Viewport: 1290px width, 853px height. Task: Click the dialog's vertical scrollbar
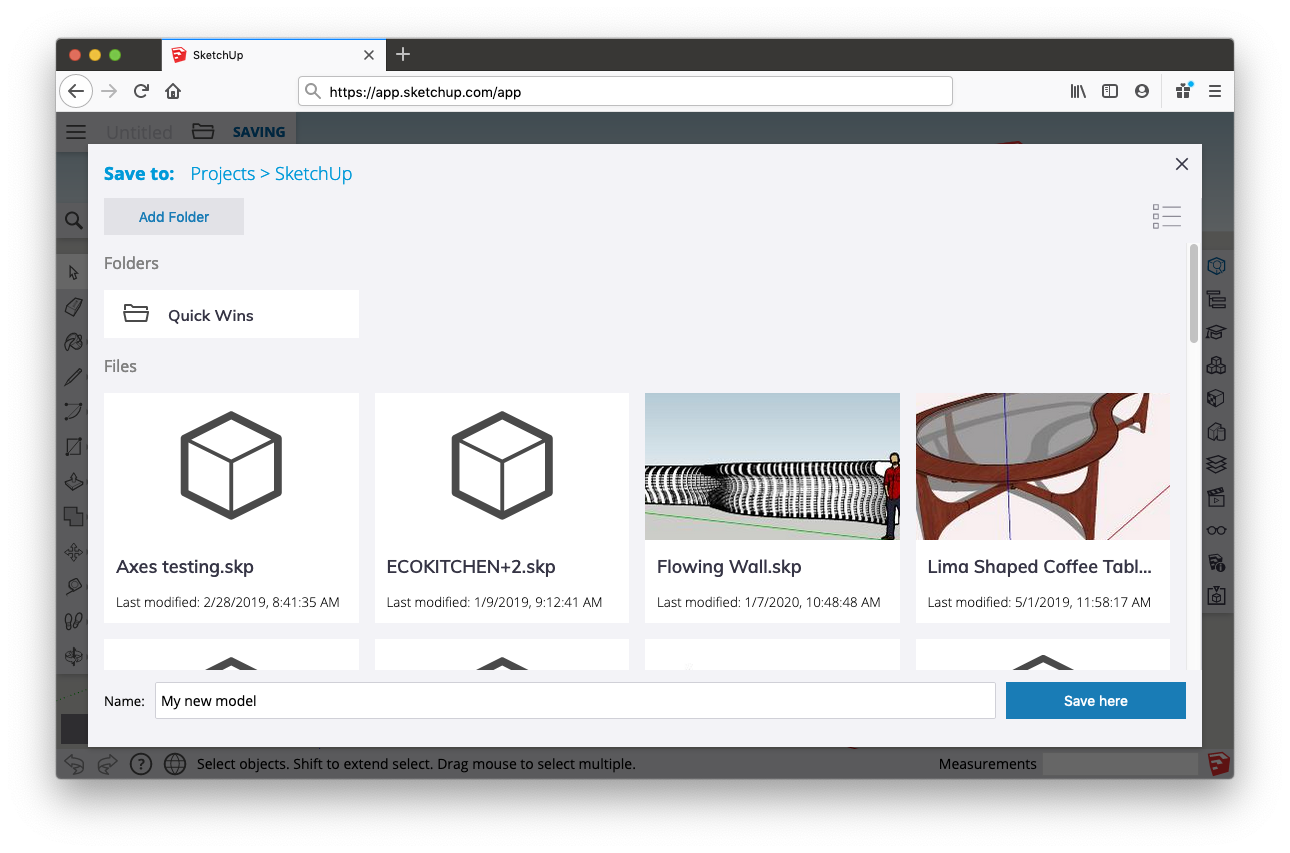pyautogui.click(x=1194, y=293)
